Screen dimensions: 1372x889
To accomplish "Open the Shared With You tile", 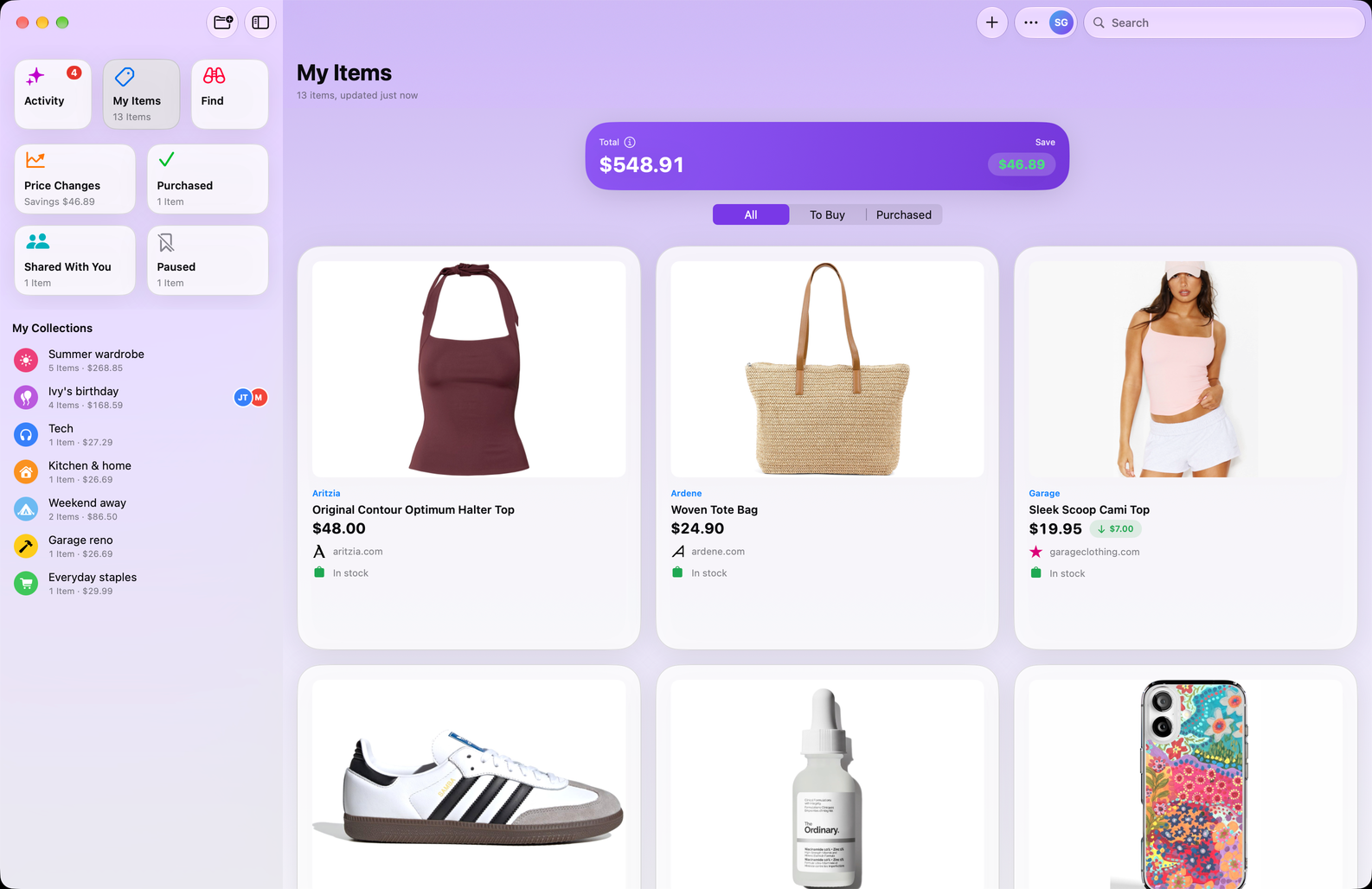I will [75, 260].
